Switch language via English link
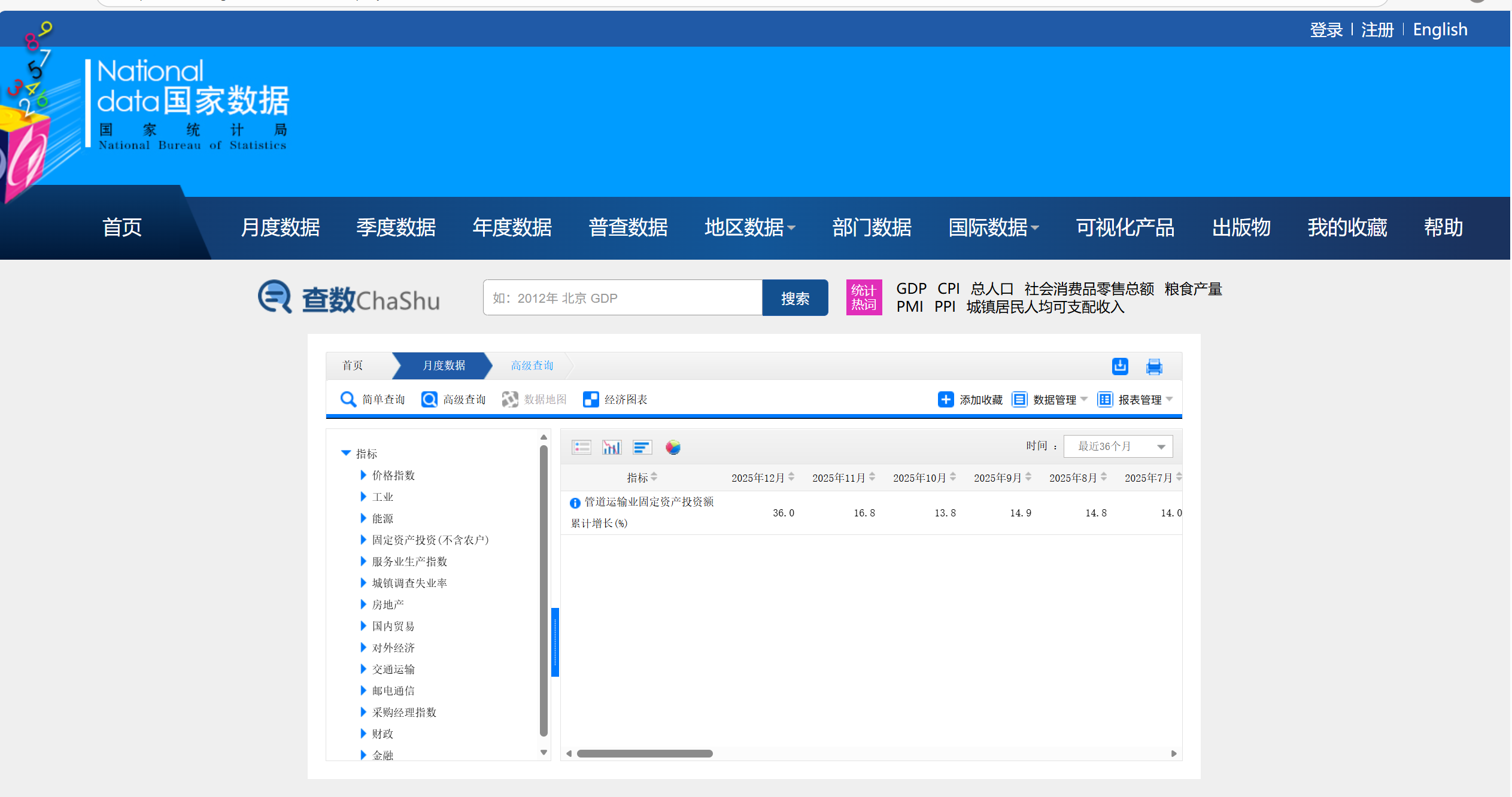 point(1440,29)
